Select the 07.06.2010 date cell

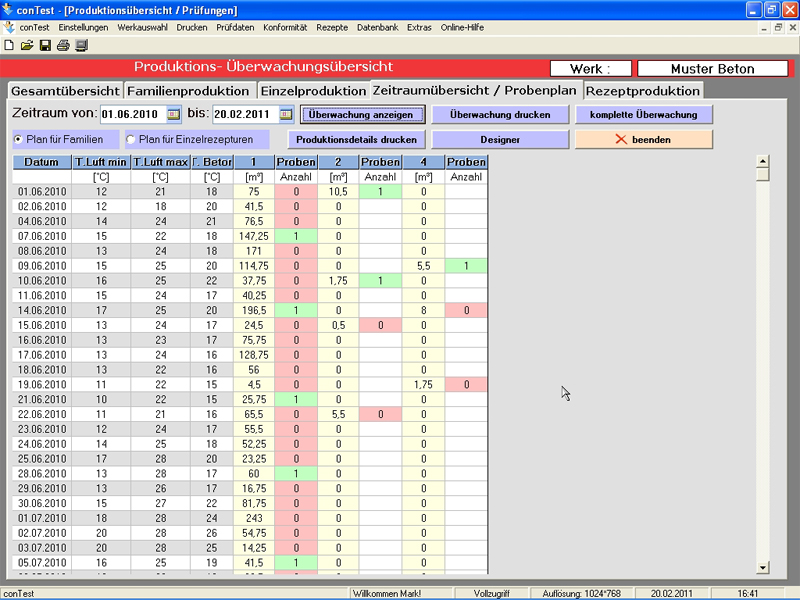[x=42, y=236]
